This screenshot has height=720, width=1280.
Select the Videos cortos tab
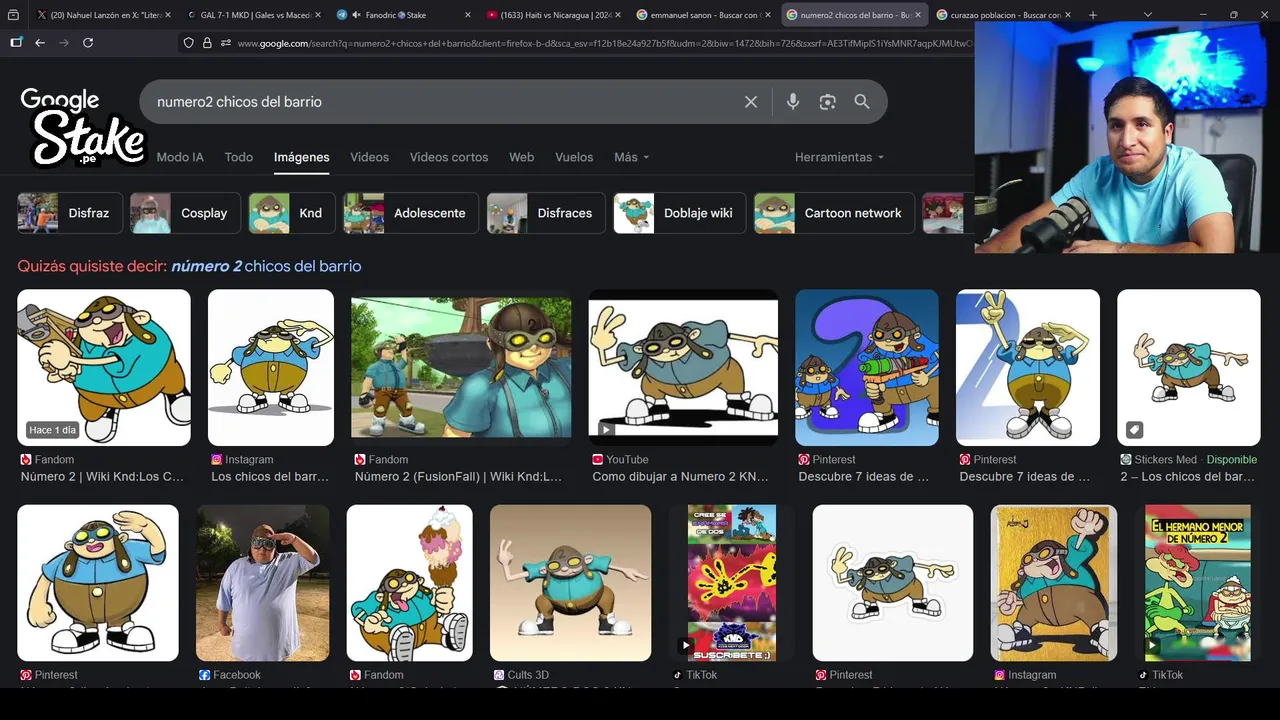click(449, 157)
